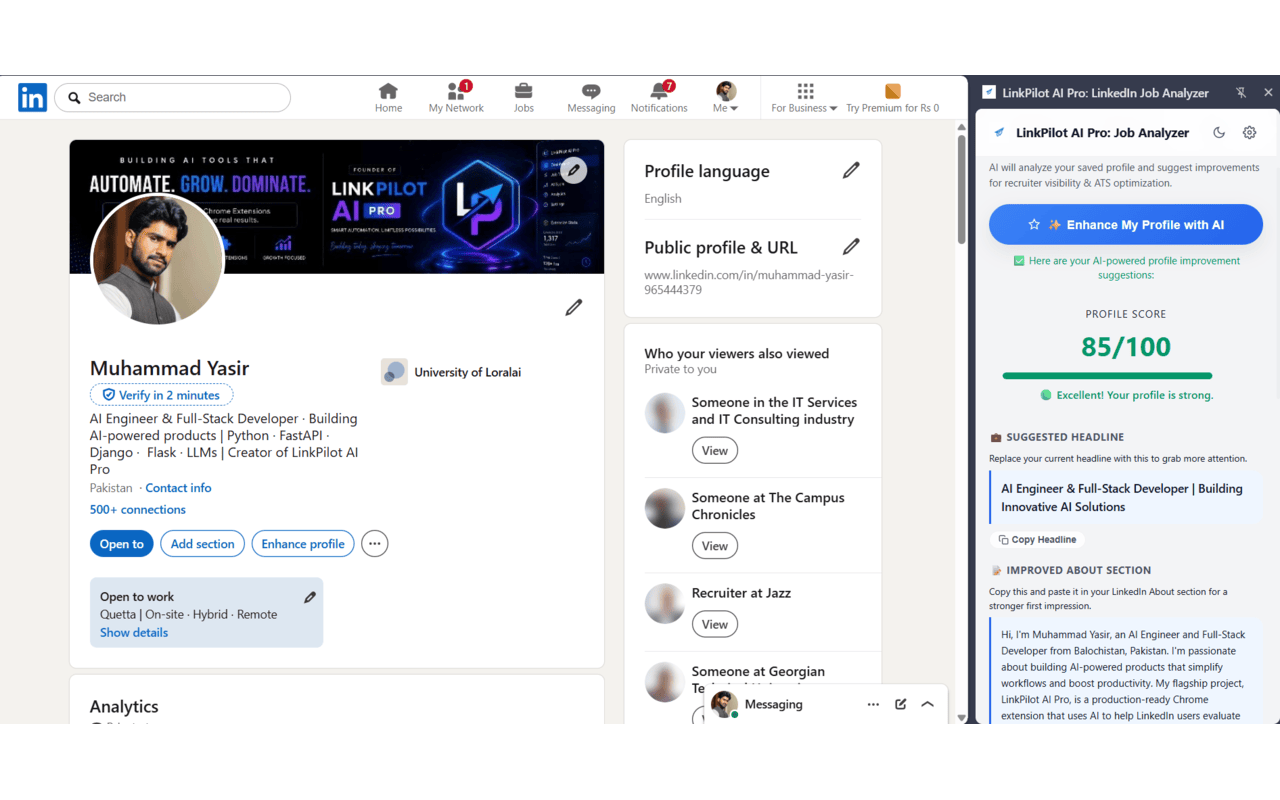Close the LinkPilot side panel

coord(1268,92)
